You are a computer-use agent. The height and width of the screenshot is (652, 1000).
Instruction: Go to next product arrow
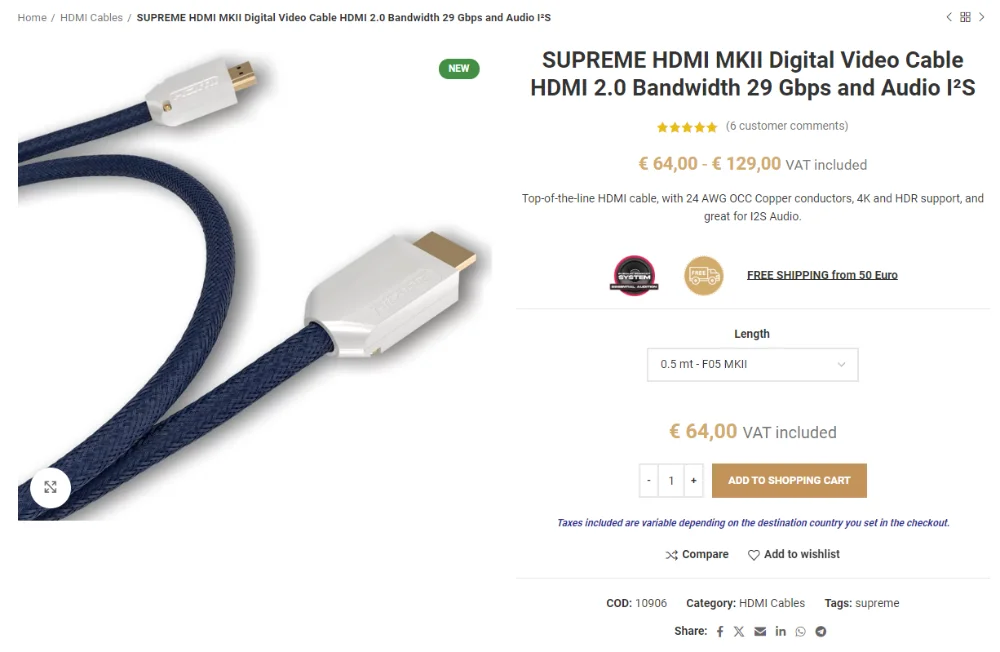tap(981, 17)
